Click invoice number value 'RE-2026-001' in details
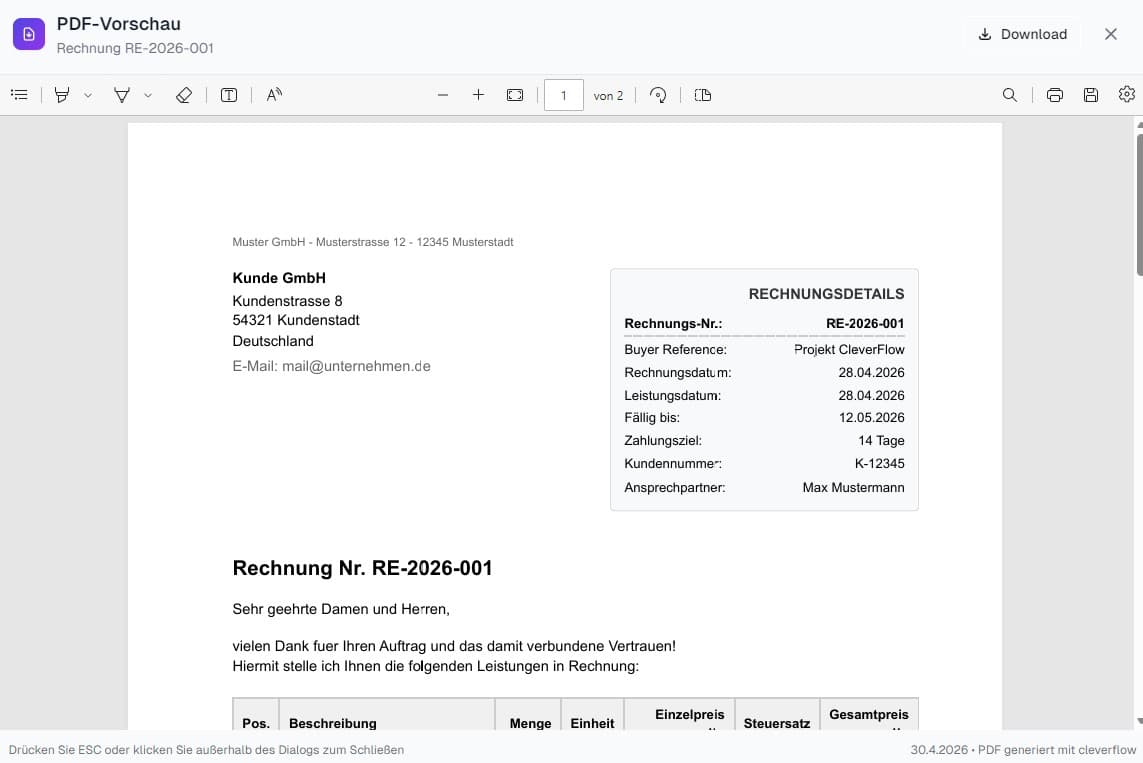 [x=865, y=324]
